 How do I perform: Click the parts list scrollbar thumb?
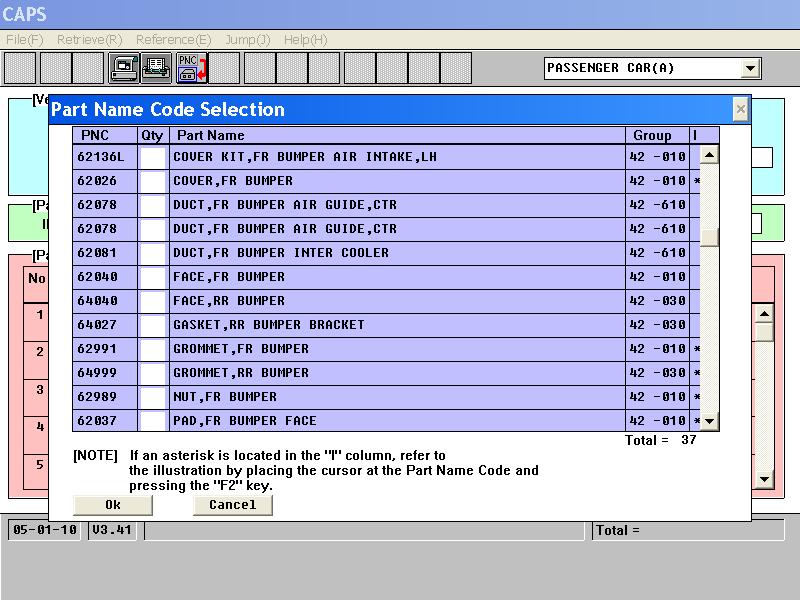click(x=709, y=237)
